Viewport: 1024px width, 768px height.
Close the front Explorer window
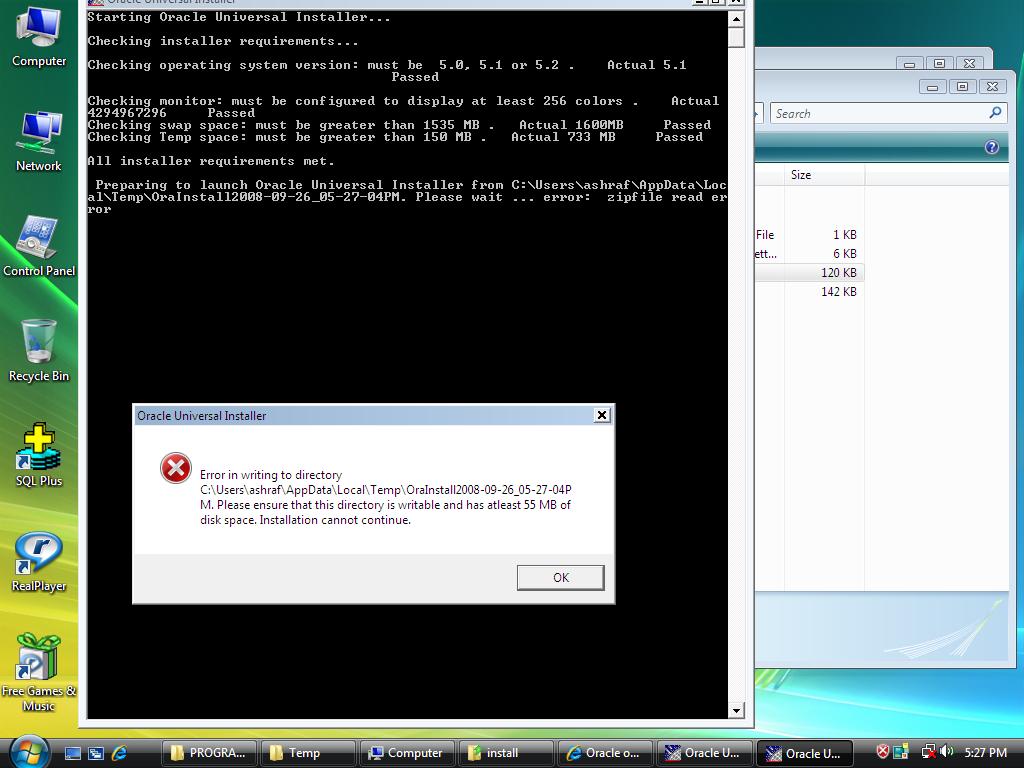click(x=992, y=86)
